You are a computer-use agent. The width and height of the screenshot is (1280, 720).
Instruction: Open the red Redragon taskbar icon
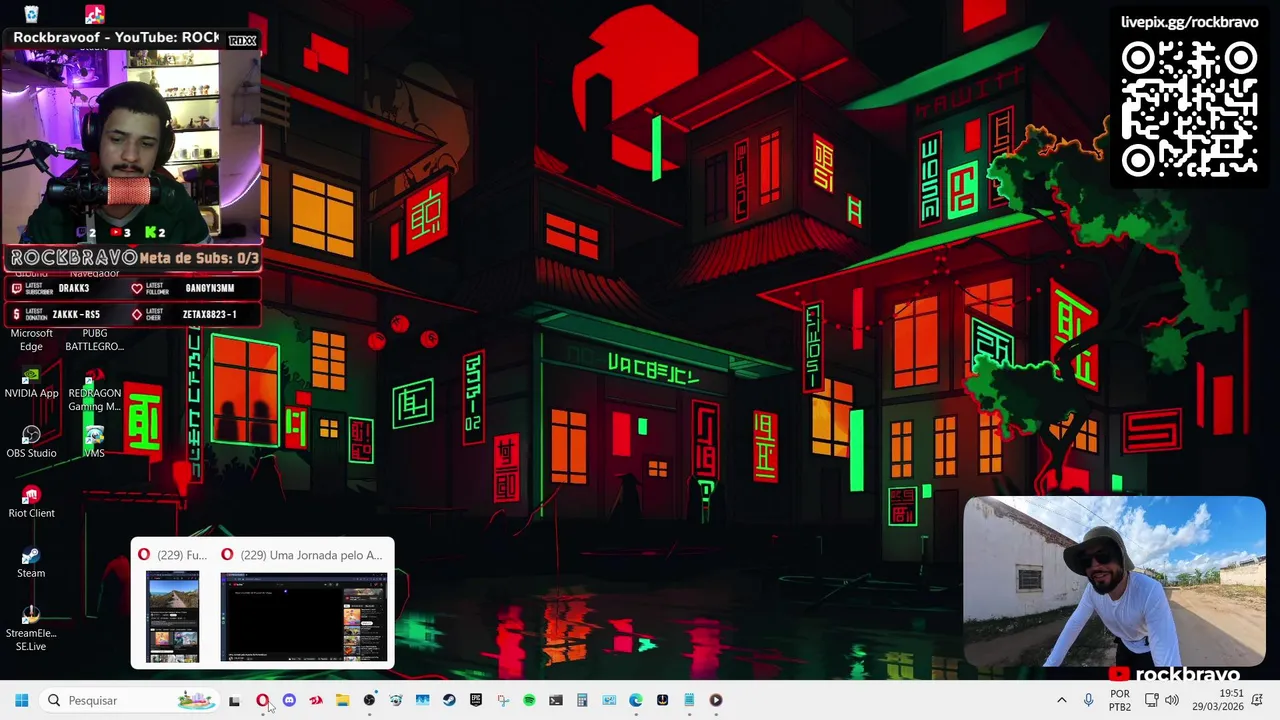316,700
